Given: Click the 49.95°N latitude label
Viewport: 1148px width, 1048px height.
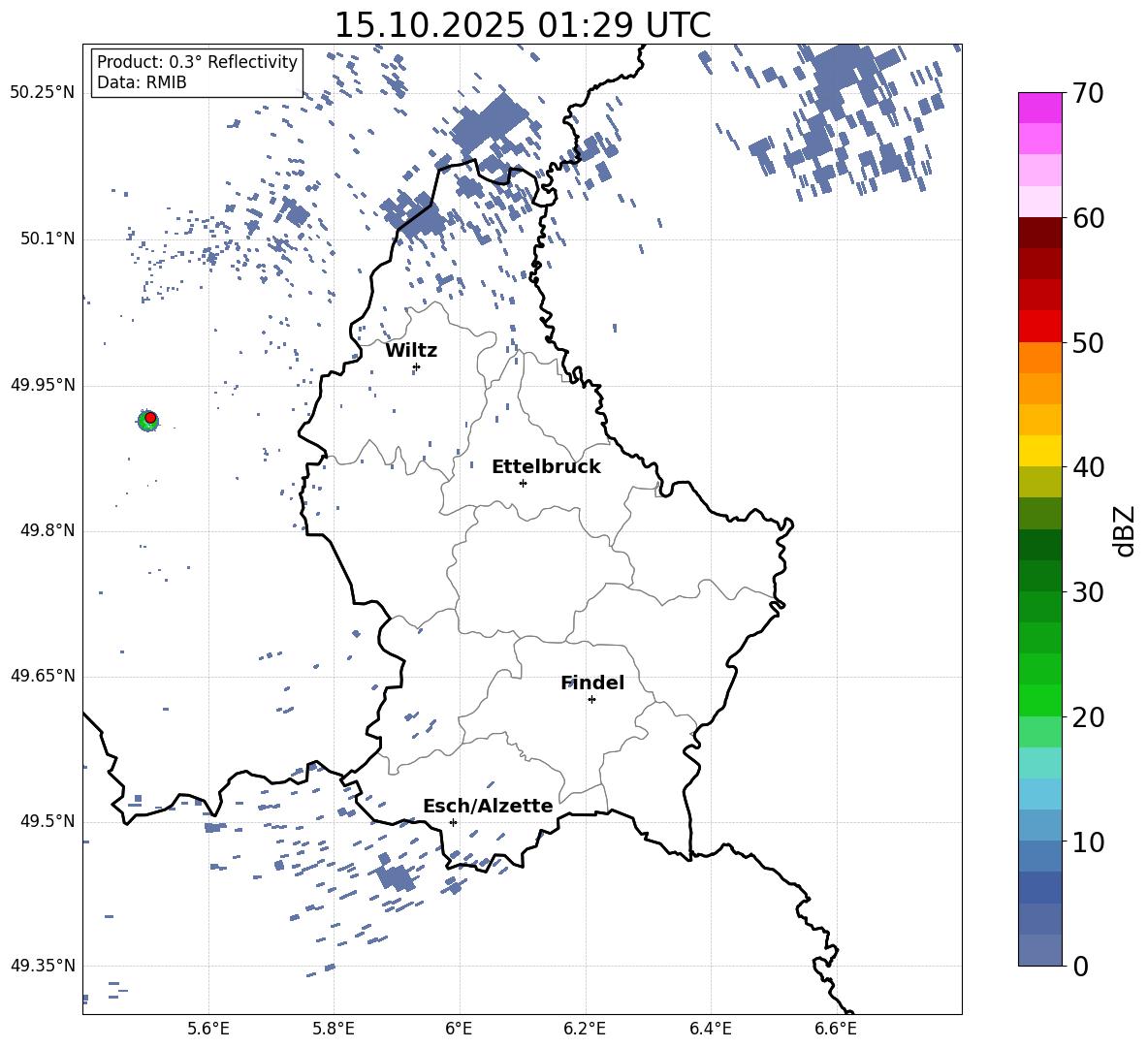Looking at the screenshot, I should [43, 384].
